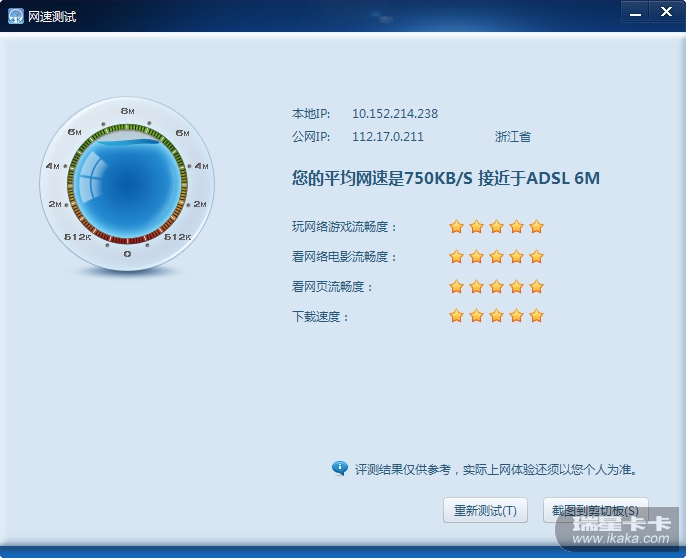Click 截图到剪切板(S) screenshot button
The image size is (686, 558).
[595, 510]
